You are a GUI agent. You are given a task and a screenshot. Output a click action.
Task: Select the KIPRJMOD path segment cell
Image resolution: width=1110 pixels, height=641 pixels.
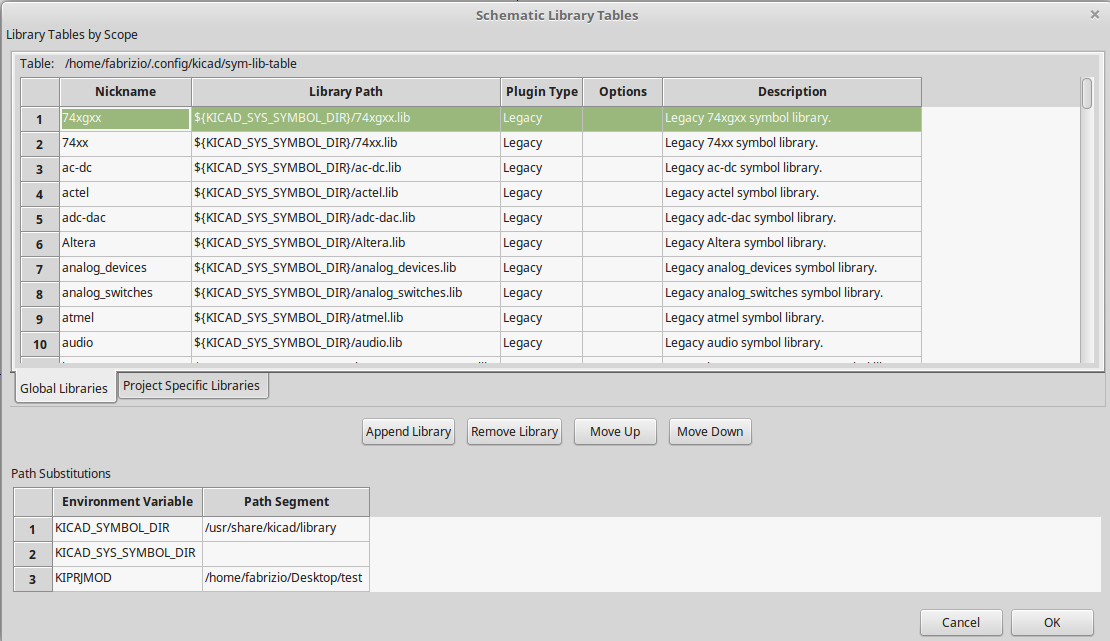[x=285, y=578]
